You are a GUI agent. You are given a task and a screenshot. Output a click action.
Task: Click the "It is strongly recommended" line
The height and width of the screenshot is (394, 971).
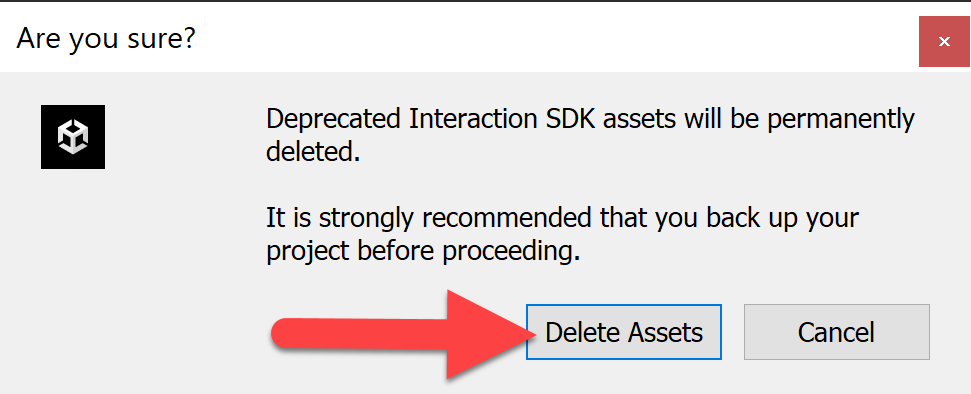tap(562, 219)
